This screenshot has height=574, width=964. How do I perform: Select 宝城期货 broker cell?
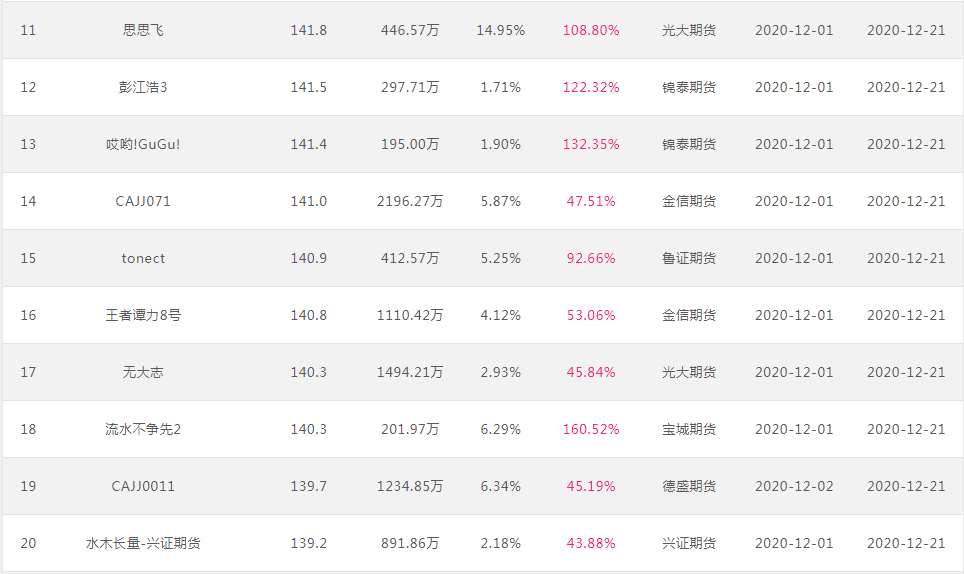click(689, 430)
